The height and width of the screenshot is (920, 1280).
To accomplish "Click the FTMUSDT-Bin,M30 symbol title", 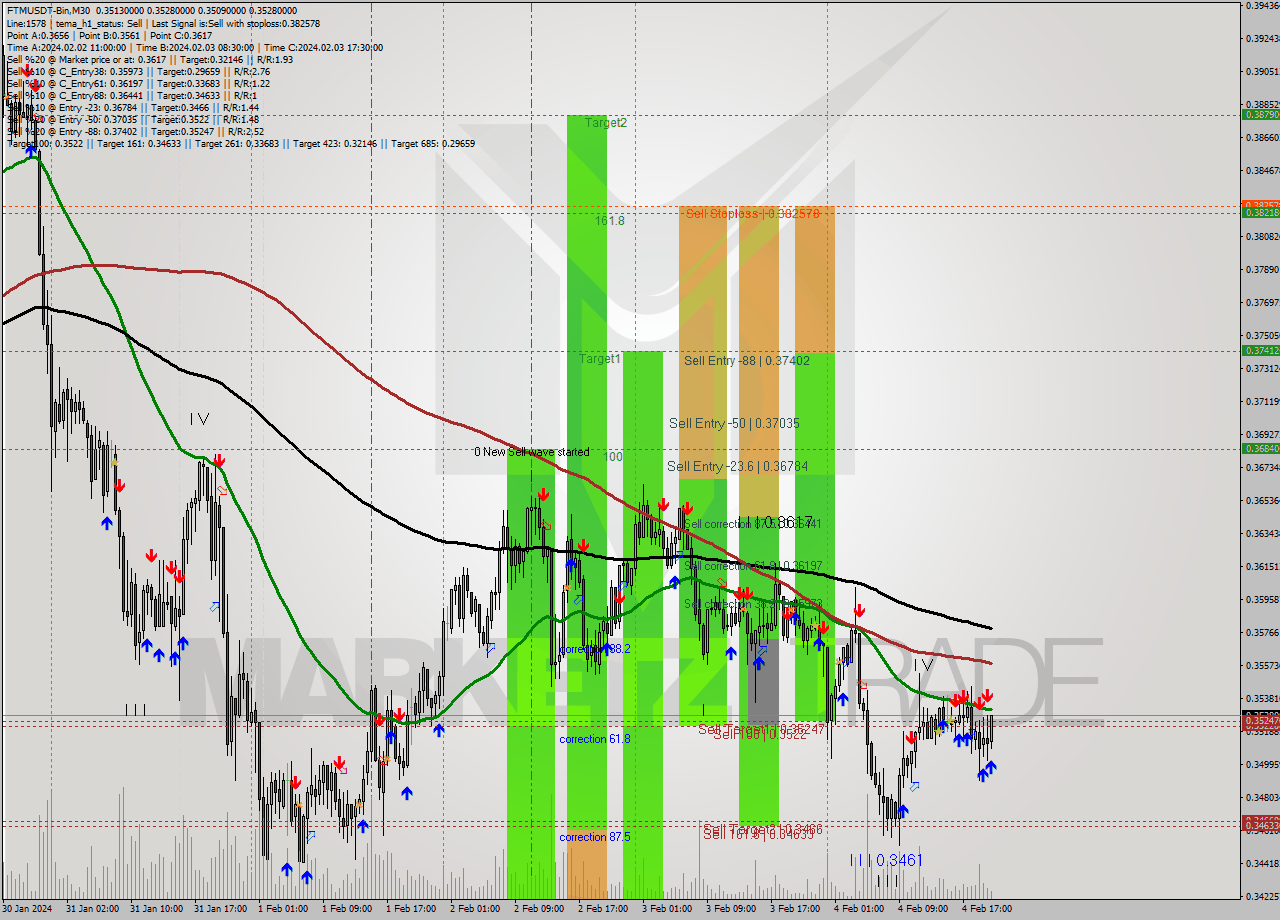I will click(x=46, y=11).
